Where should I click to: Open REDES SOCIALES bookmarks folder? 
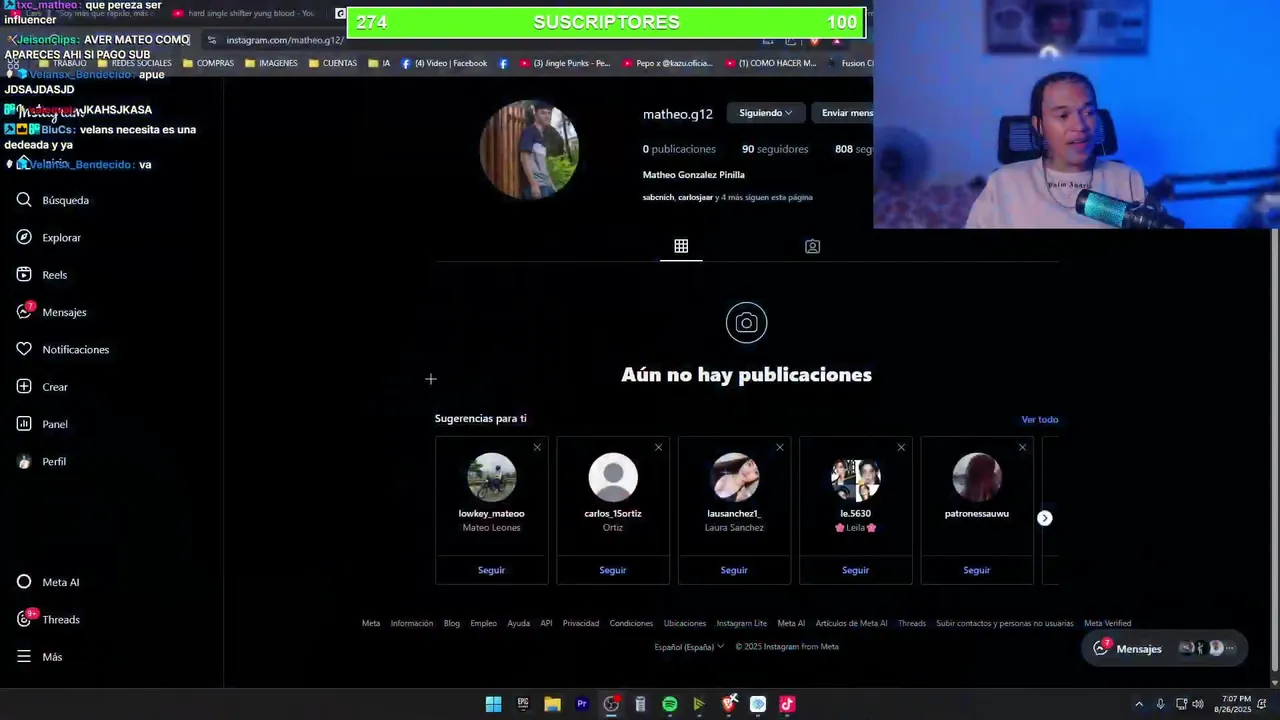tap(134, 63)
